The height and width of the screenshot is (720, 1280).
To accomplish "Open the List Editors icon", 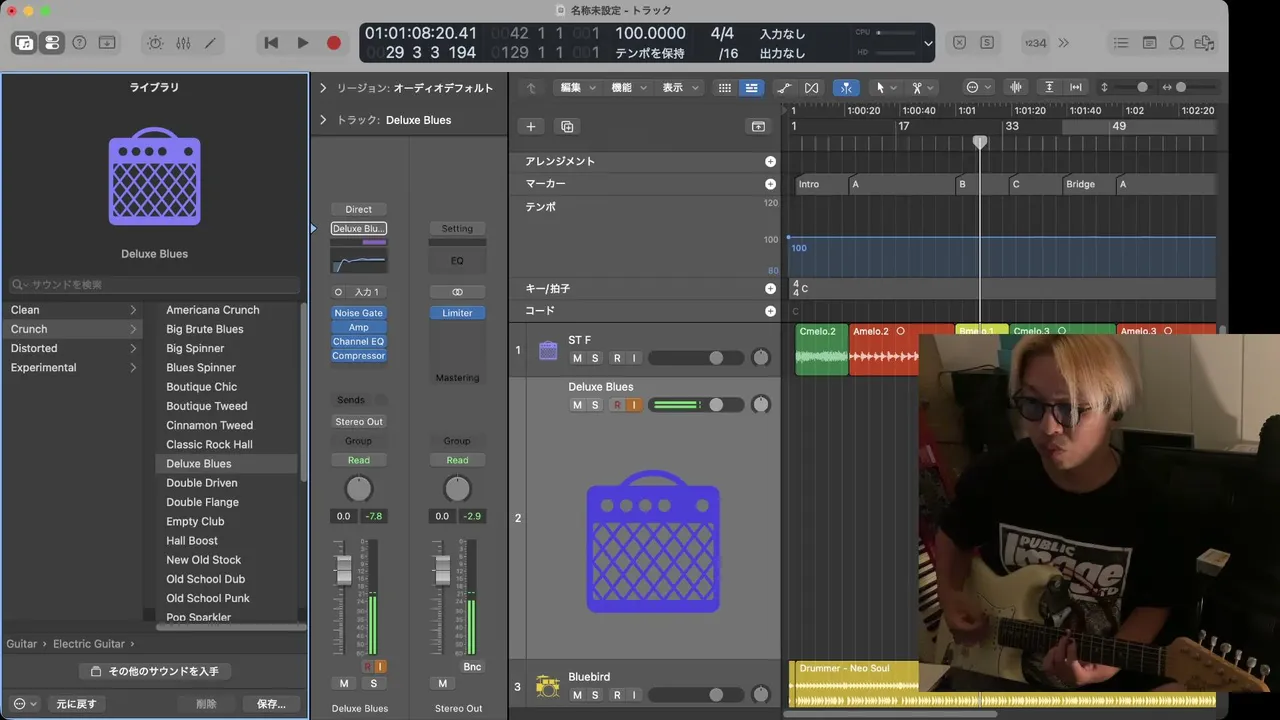I will [1121, 43].
